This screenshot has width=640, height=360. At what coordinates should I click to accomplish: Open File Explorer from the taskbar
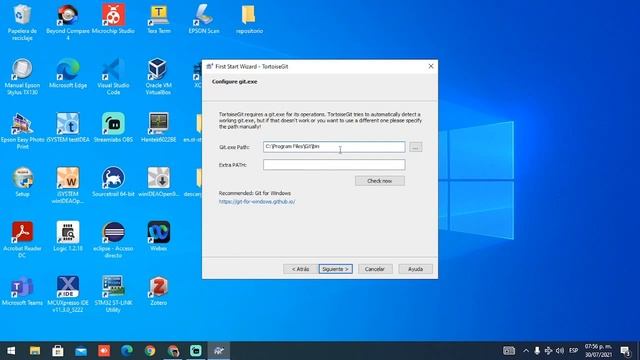pos(35,351)
